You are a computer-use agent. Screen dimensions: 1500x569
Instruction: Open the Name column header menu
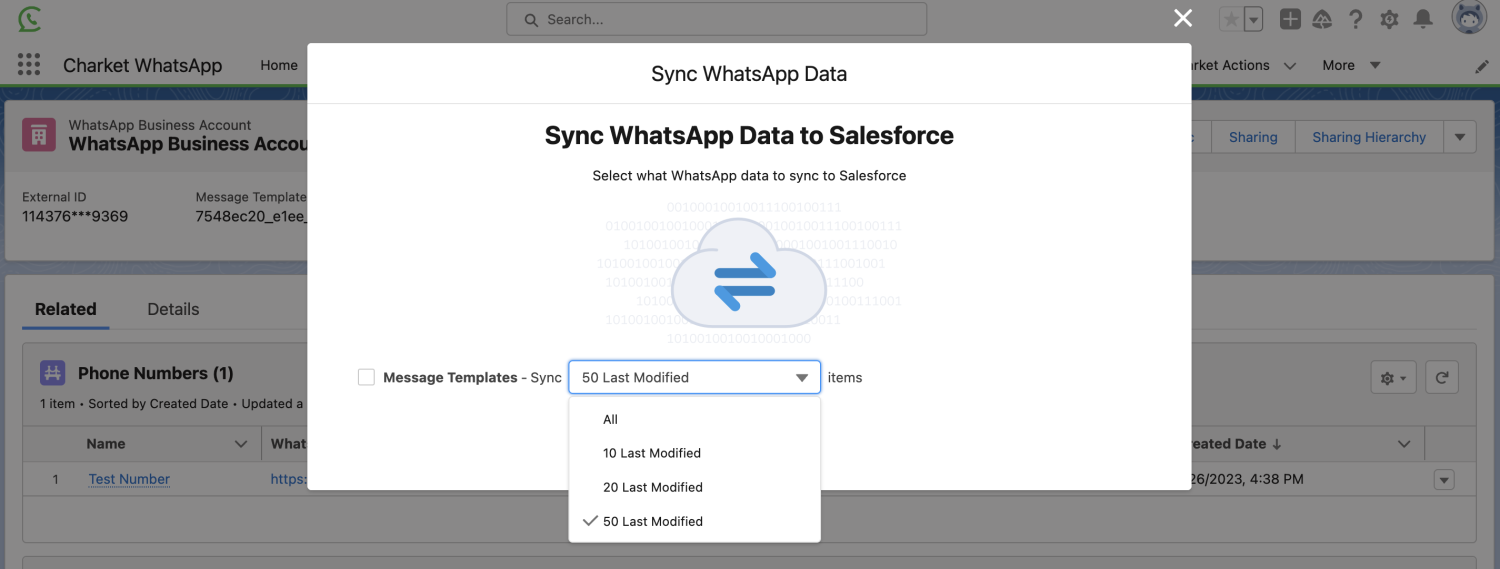coord(241,444)
